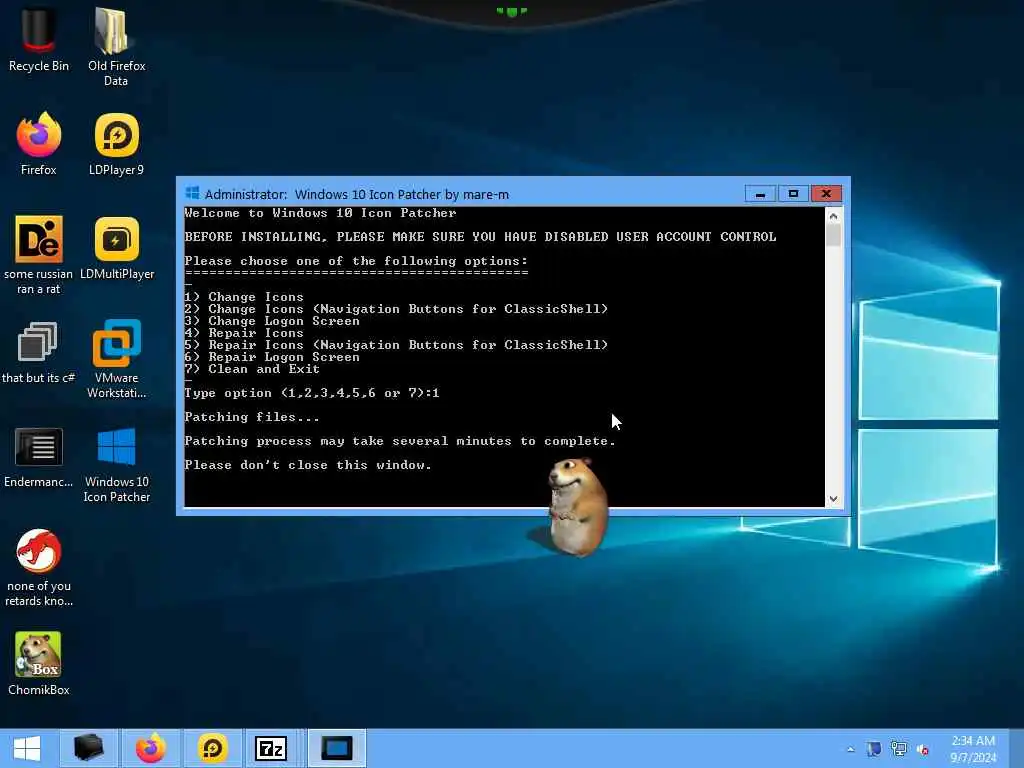Click the show desktop strip by the clock
Screen dimensions: 1024x768
1016,749
